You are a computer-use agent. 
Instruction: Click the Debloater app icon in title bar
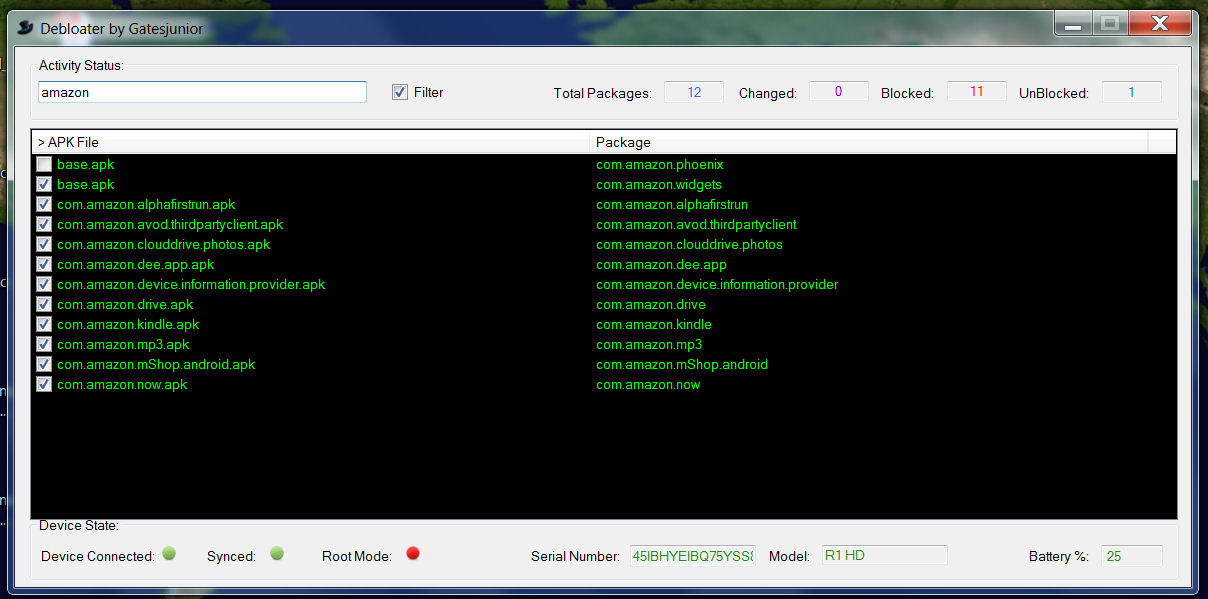click(x=26, y=28)
